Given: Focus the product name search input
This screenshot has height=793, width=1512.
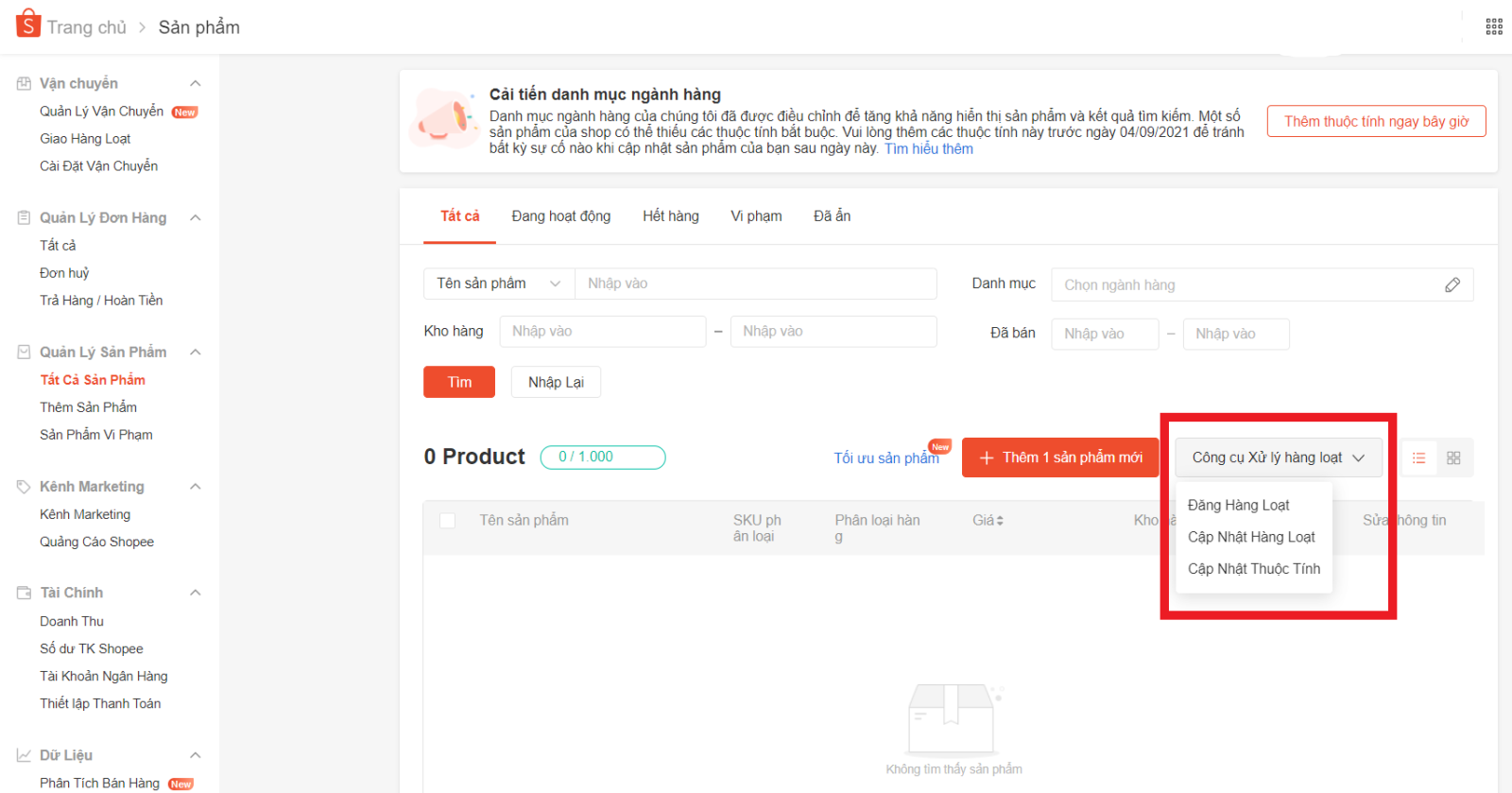Looking at the screenshot, I should pyautogui.click(x=756, y=284).
